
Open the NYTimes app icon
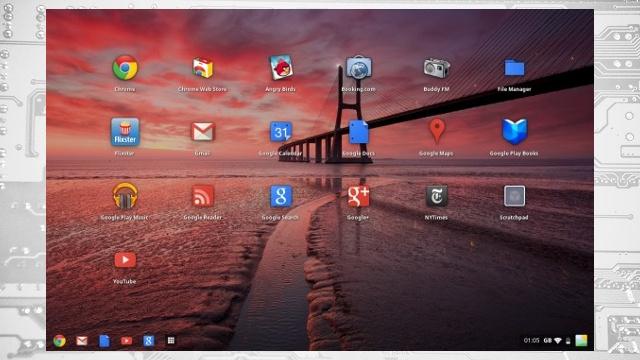tap(436, 196)
